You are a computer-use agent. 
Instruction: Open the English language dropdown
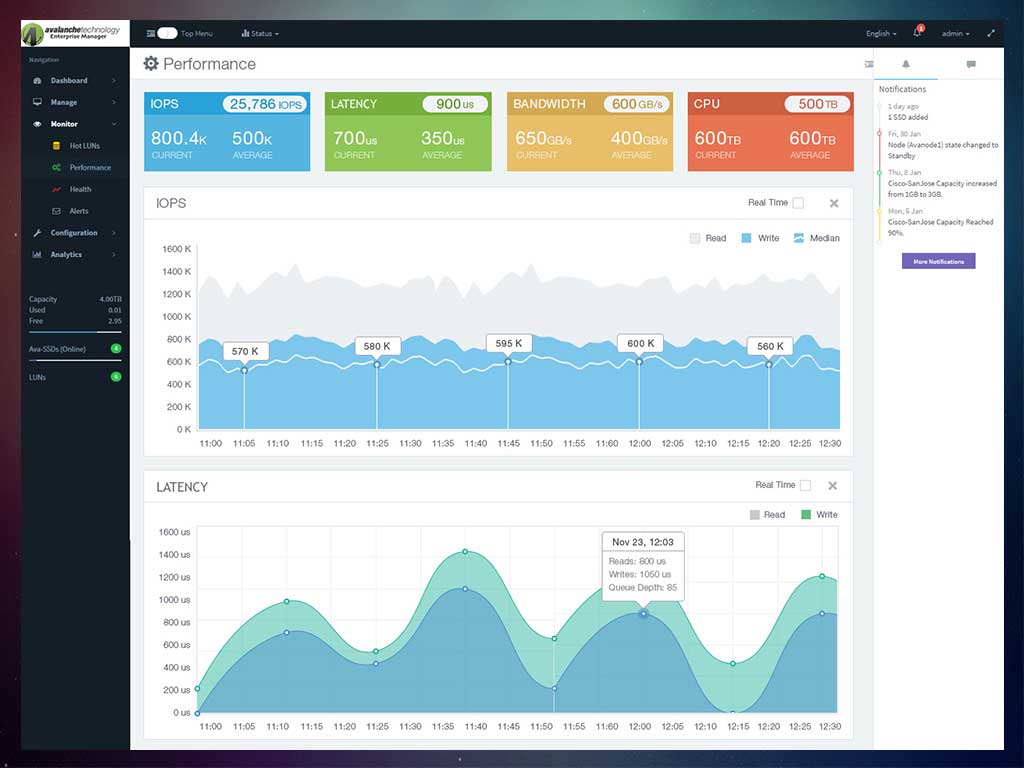point(881,33)
